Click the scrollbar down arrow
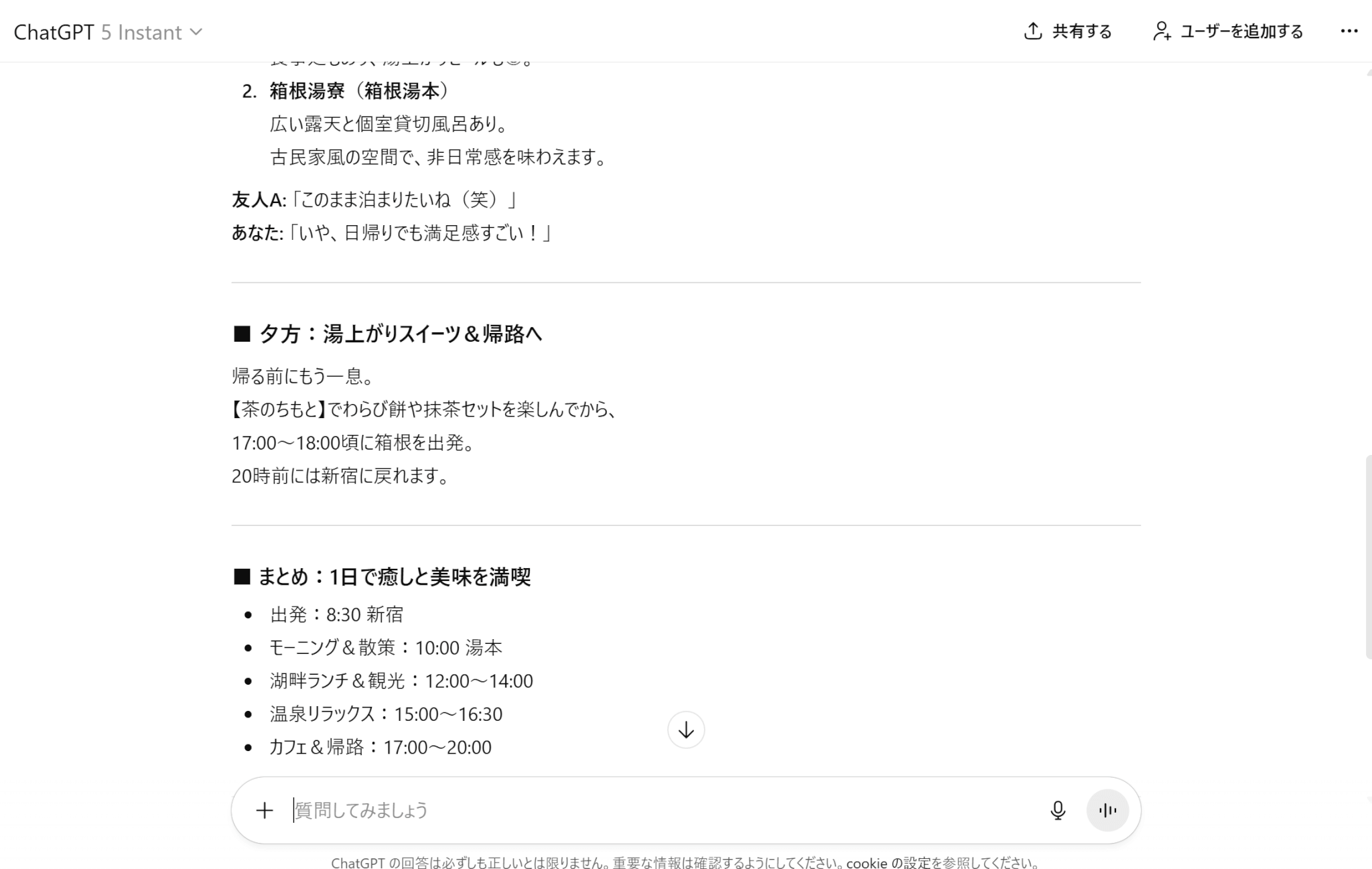This screenshot has height=869, width=1372. pos(1368,799)
